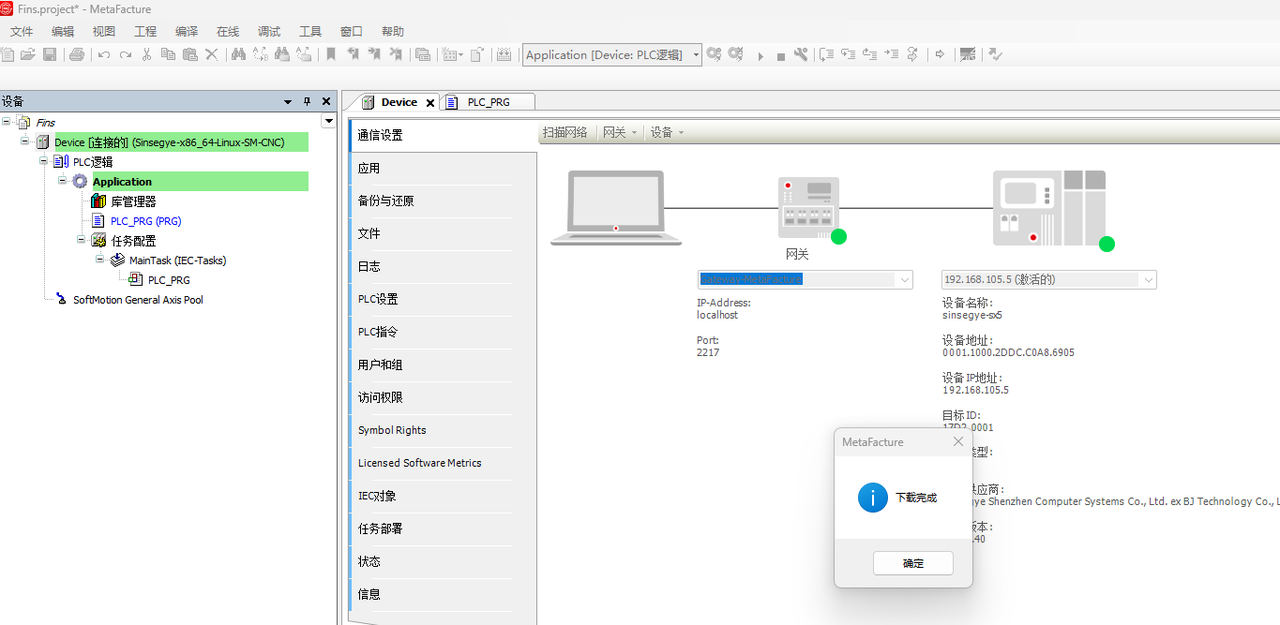Click 确定 in the 下载完成 dialog
1280x625 pixels.
pos(913,563)
